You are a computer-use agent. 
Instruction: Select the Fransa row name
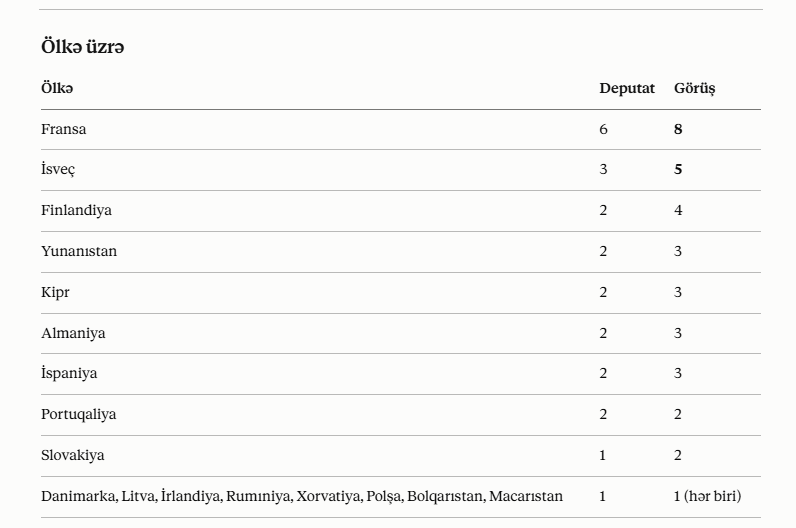pos(63,129)
